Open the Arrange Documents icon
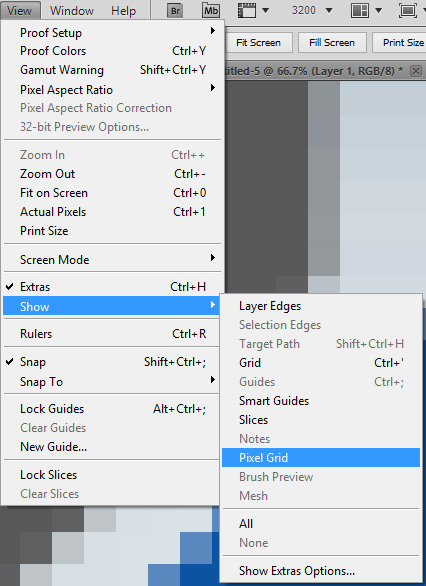Image resolution: width=426 pixels, height=586 pixels. (x=360, y=10)
